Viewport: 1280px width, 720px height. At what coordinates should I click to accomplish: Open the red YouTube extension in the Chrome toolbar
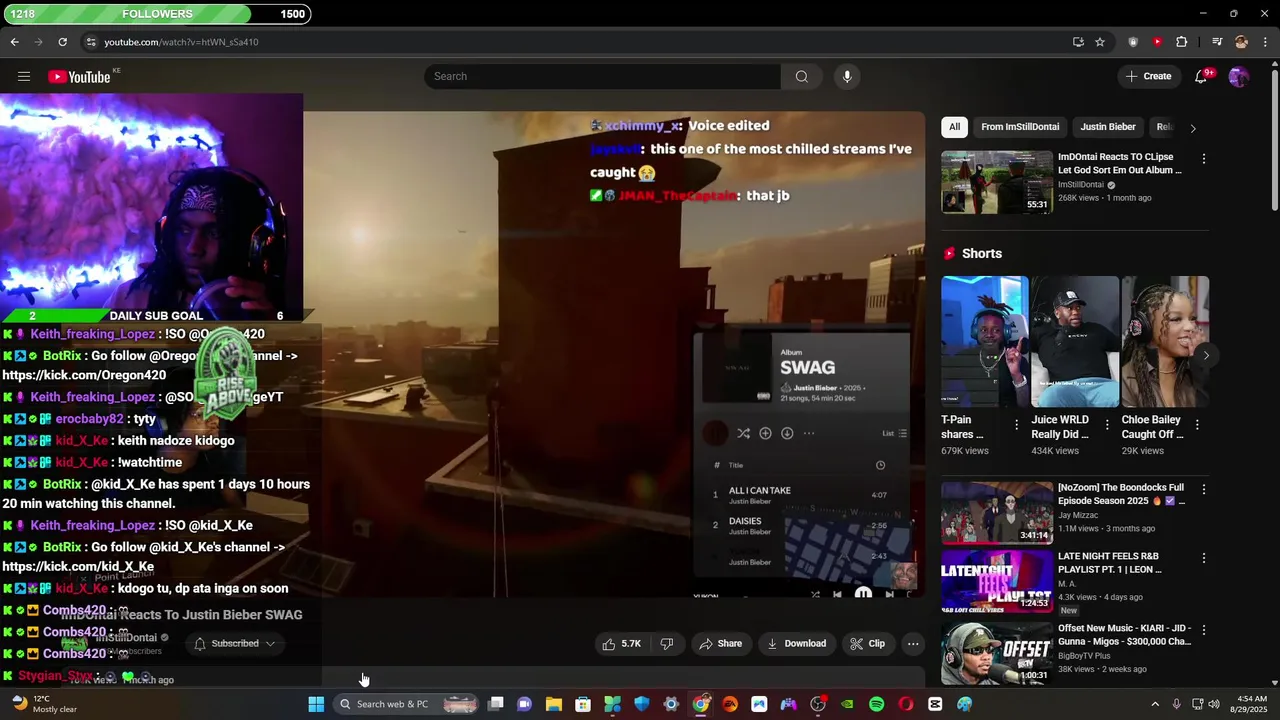pos(1157,42)
